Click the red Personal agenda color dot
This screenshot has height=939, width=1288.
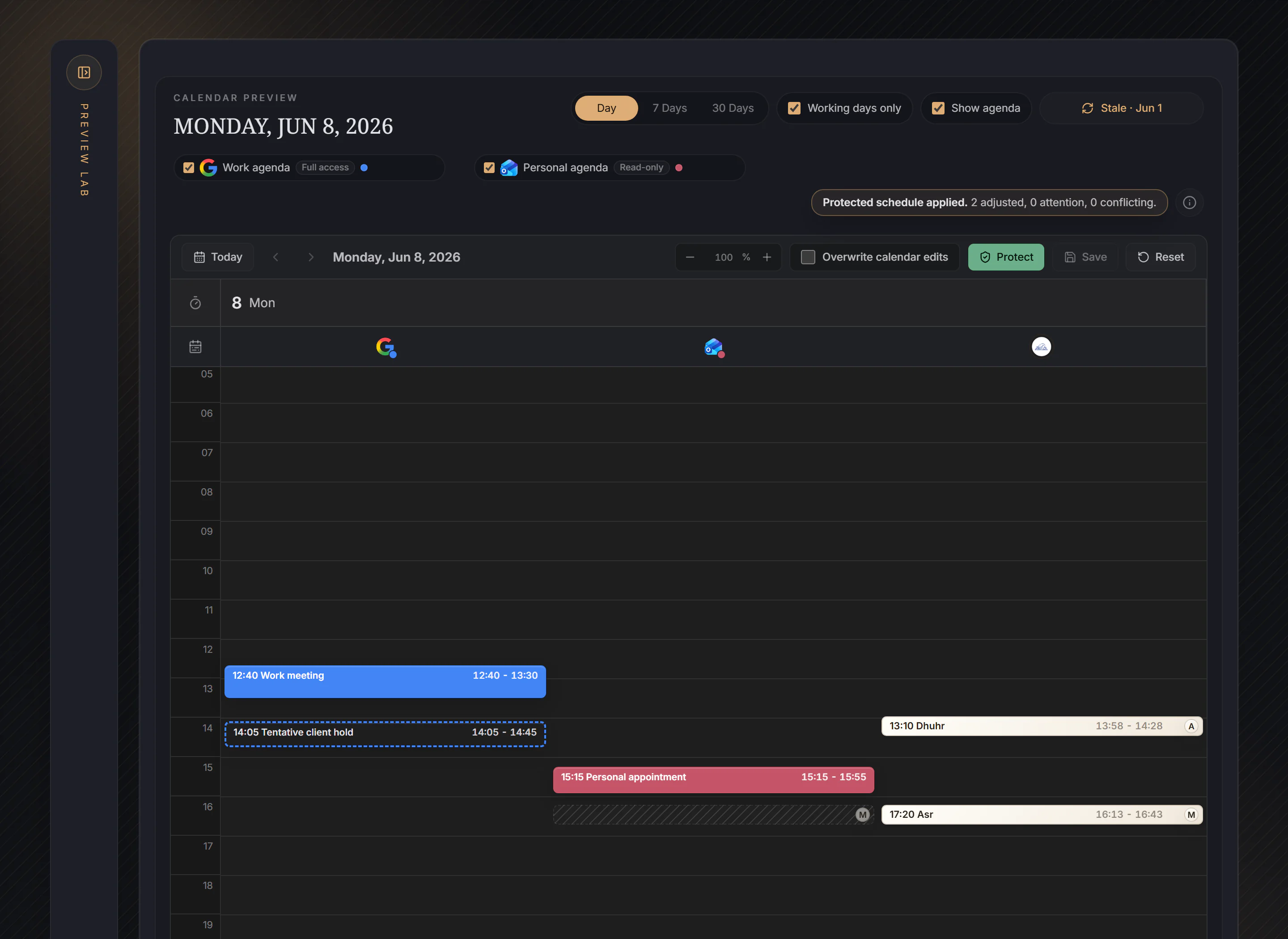click(679, 168)
